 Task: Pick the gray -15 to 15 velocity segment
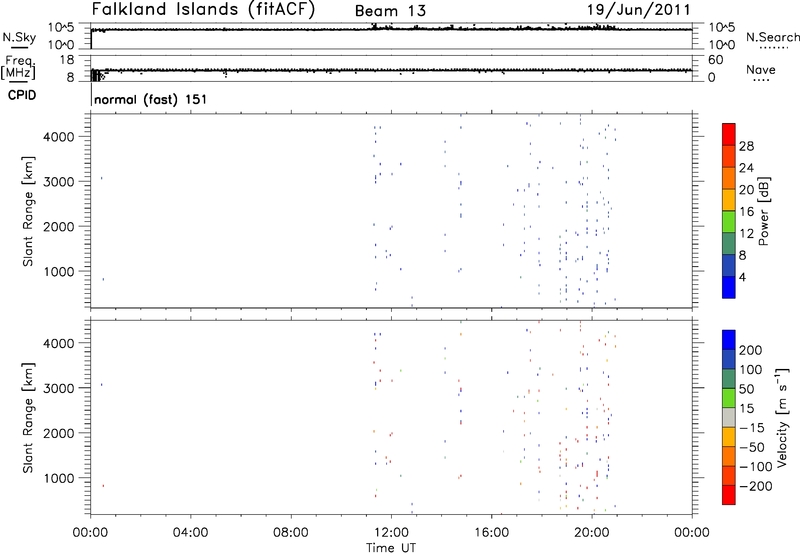coord(729,418)
